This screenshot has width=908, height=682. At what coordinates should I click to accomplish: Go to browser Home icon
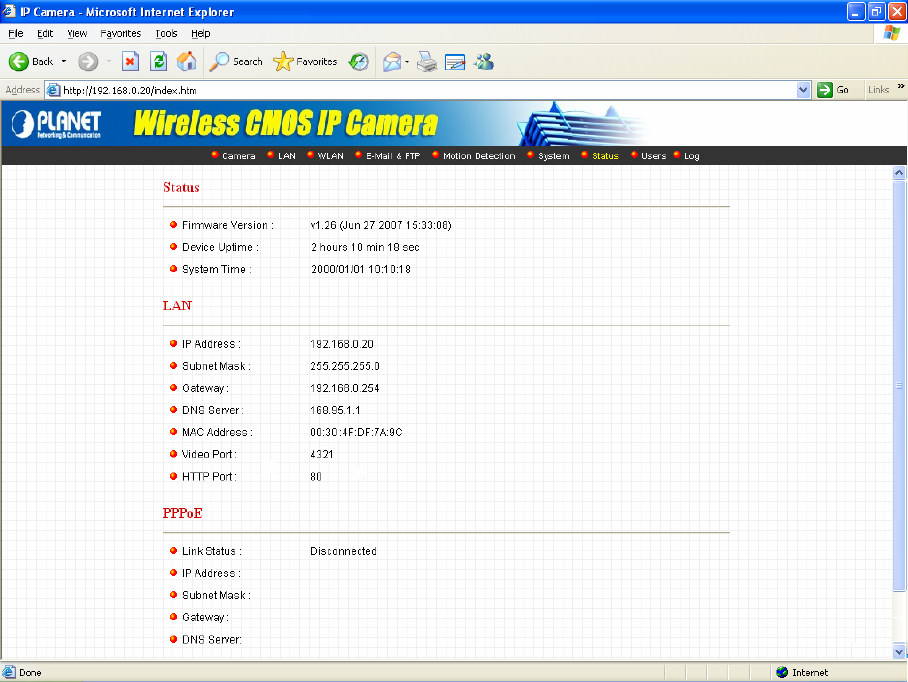(186, 61)
